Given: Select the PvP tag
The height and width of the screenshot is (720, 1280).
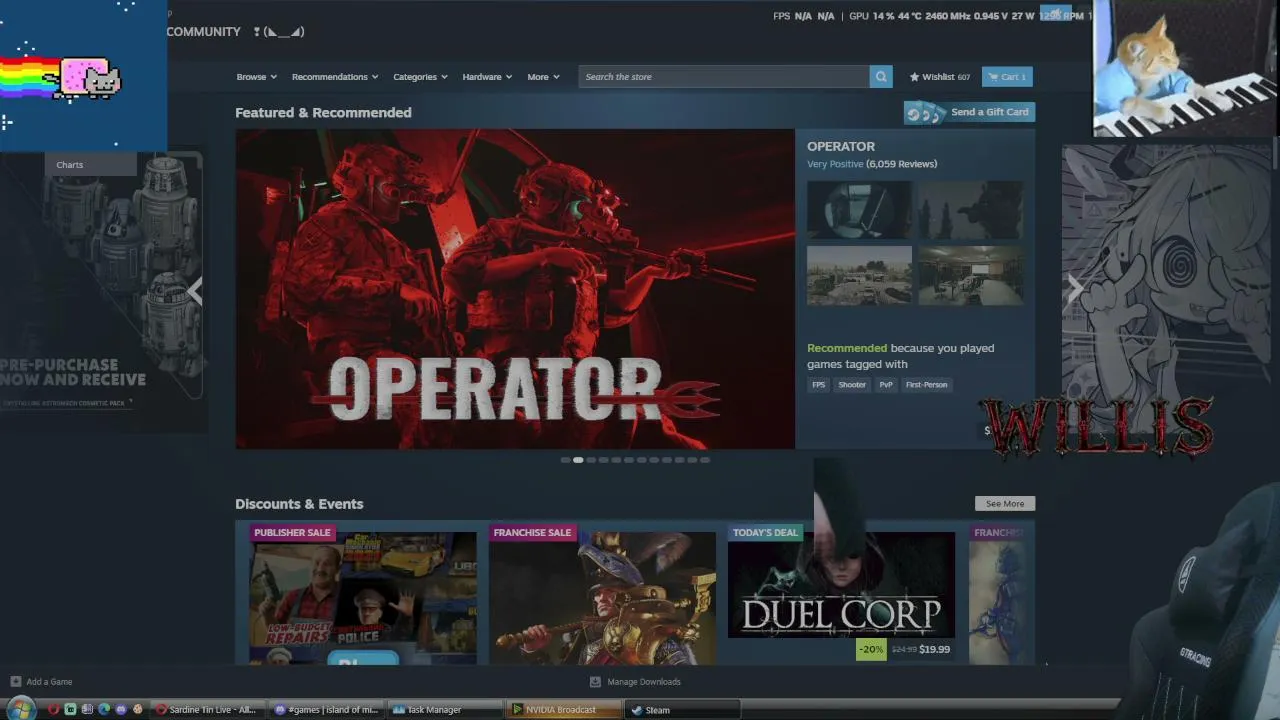Looking at the screenshot, I should (x=886, y=385).
